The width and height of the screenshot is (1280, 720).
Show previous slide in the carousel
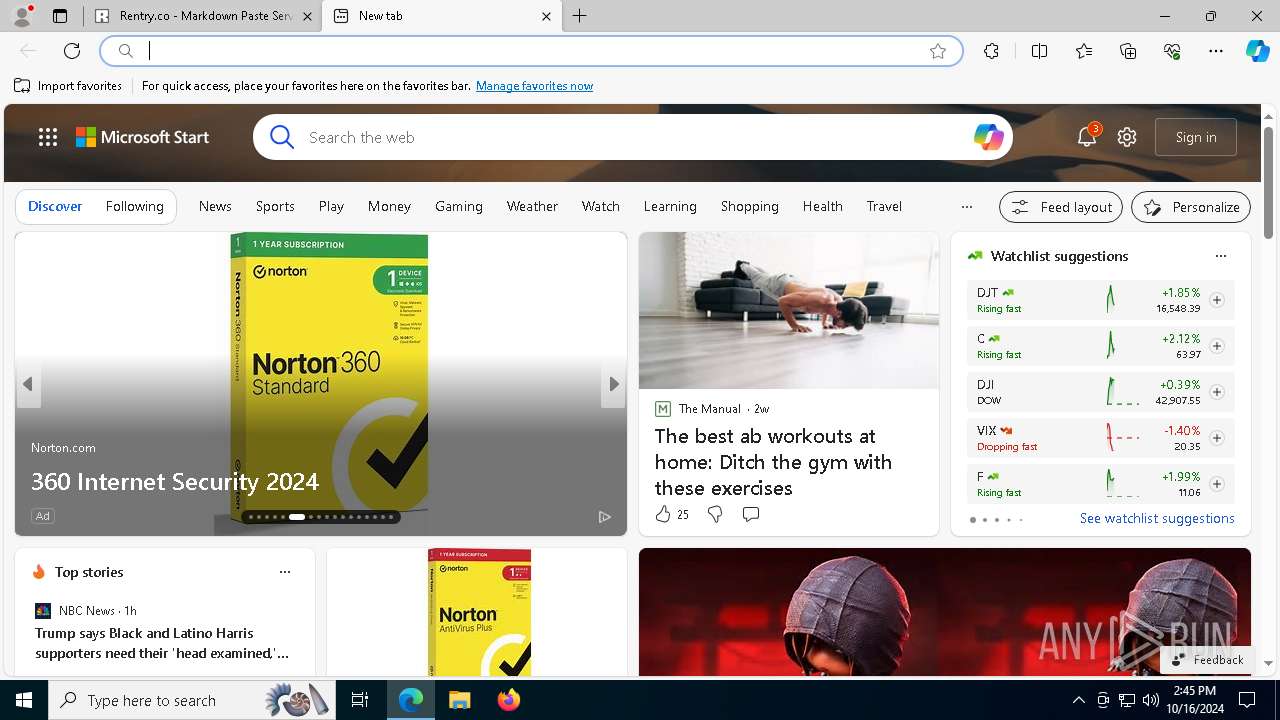(28, 384)
